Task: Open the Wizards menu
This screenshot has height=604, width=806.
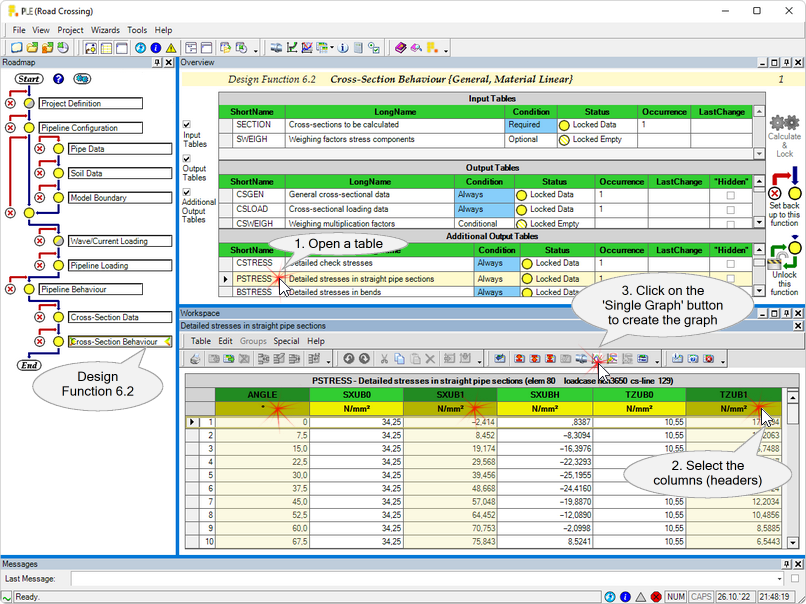Action: pos(105,30)
